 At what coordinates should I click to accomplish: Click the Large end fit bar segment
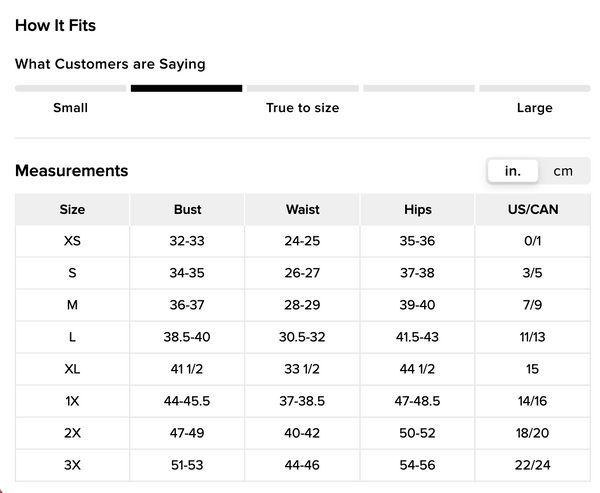[x=534, y=88]
